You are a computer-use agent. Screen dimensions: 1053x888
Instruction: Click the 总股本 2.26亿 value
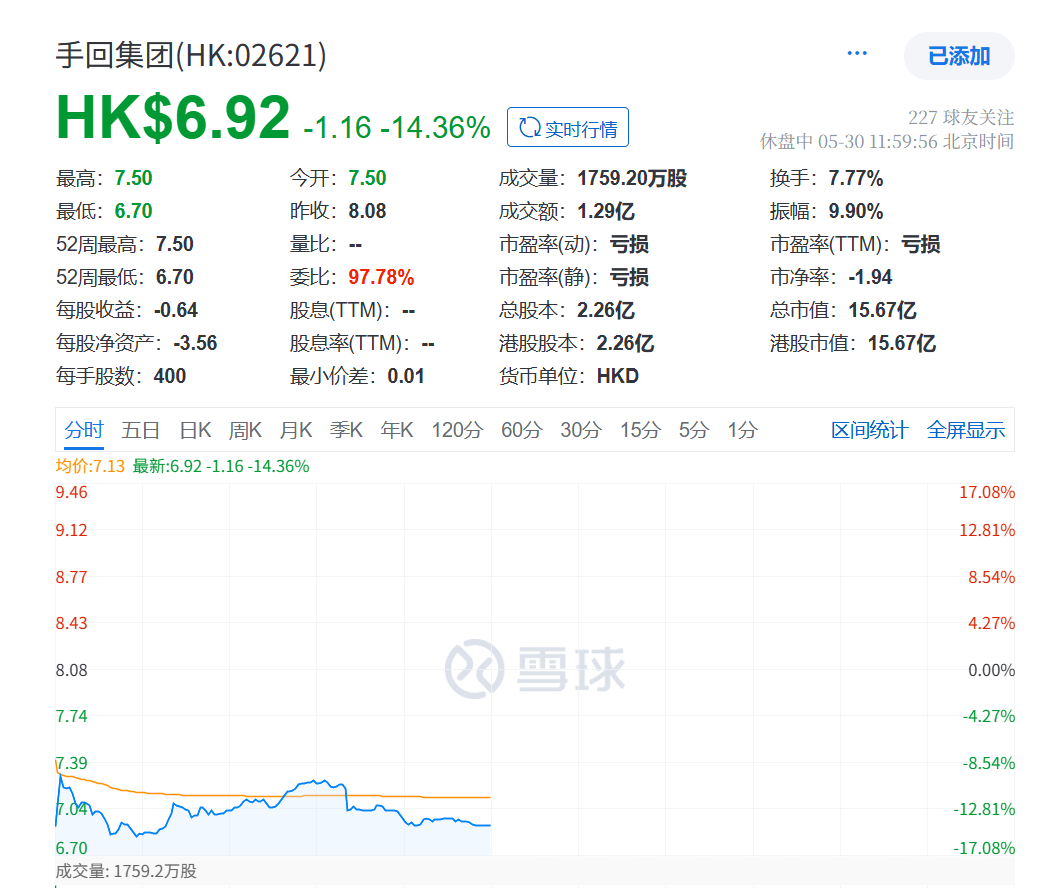(x=606, y=310)
